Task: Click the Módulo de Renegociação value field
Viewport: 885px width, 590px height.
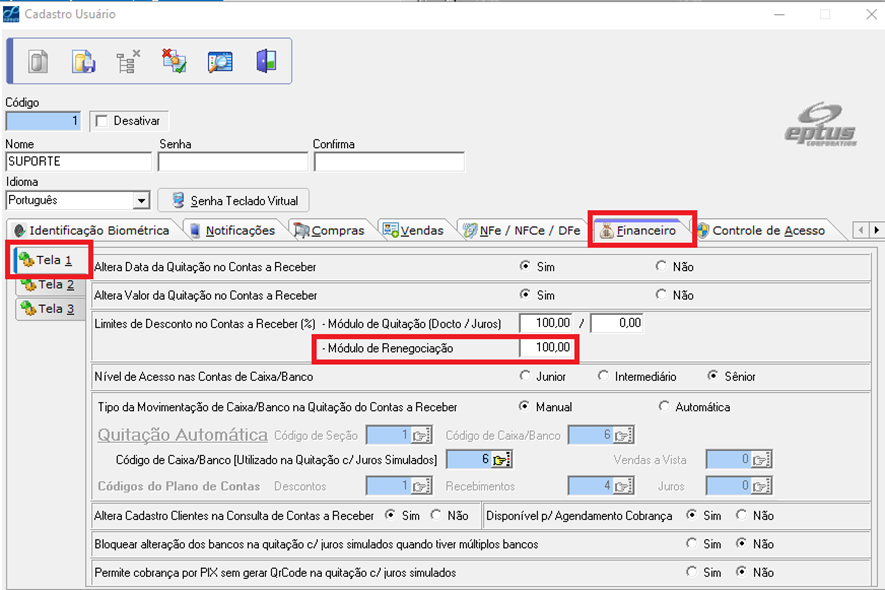Action: click(548, 348)
